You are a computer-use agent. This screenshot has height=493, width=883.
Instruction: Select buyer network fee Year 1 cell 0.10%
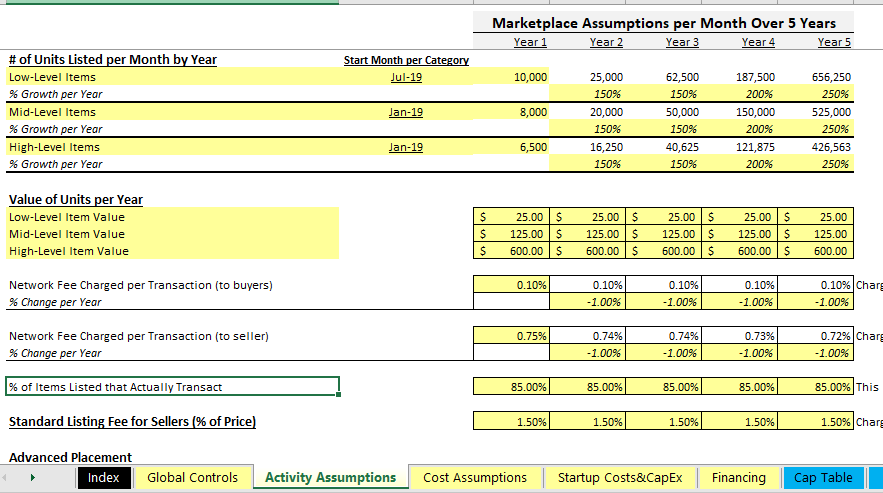click(511, 285)
